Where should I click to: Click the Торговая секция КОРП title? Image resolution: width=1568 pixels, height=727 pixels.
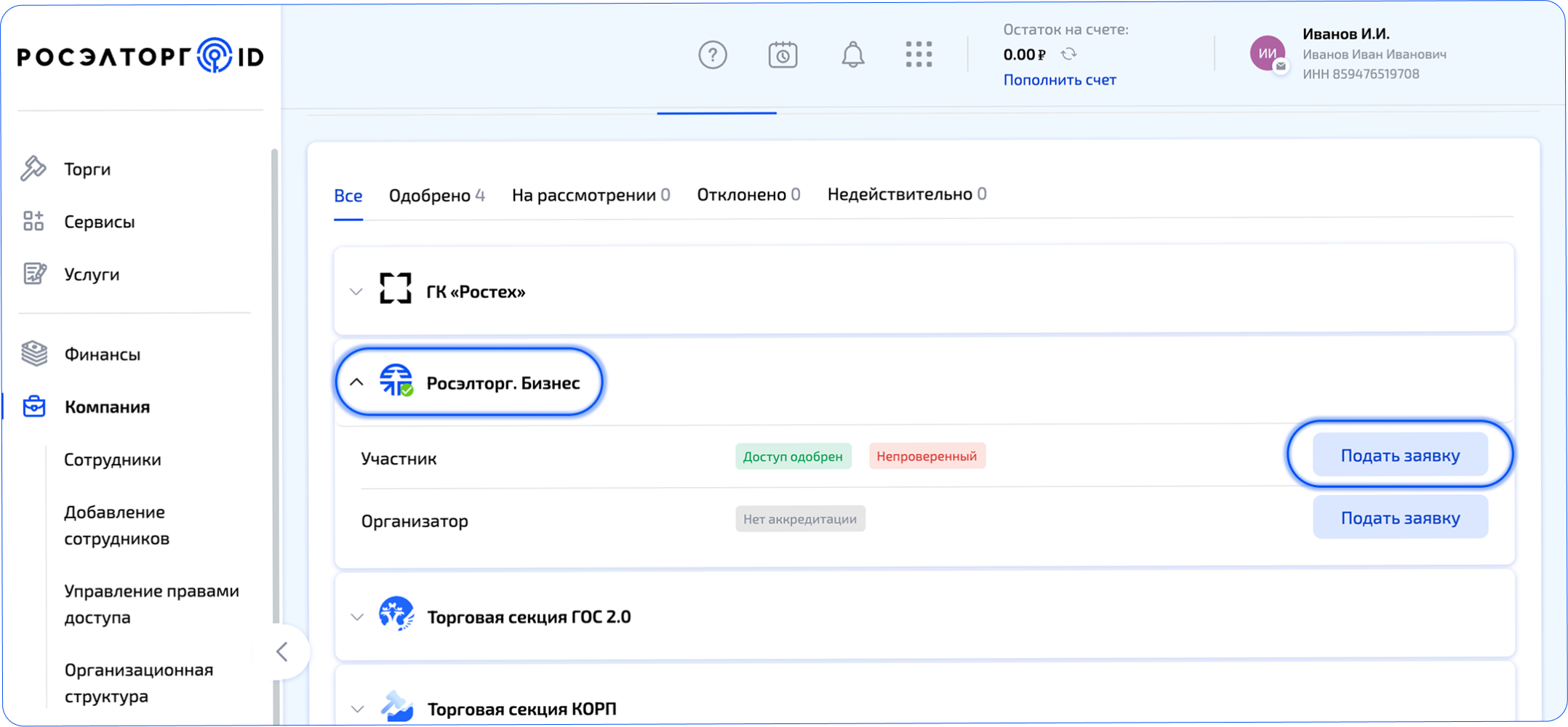coord(521,709)
